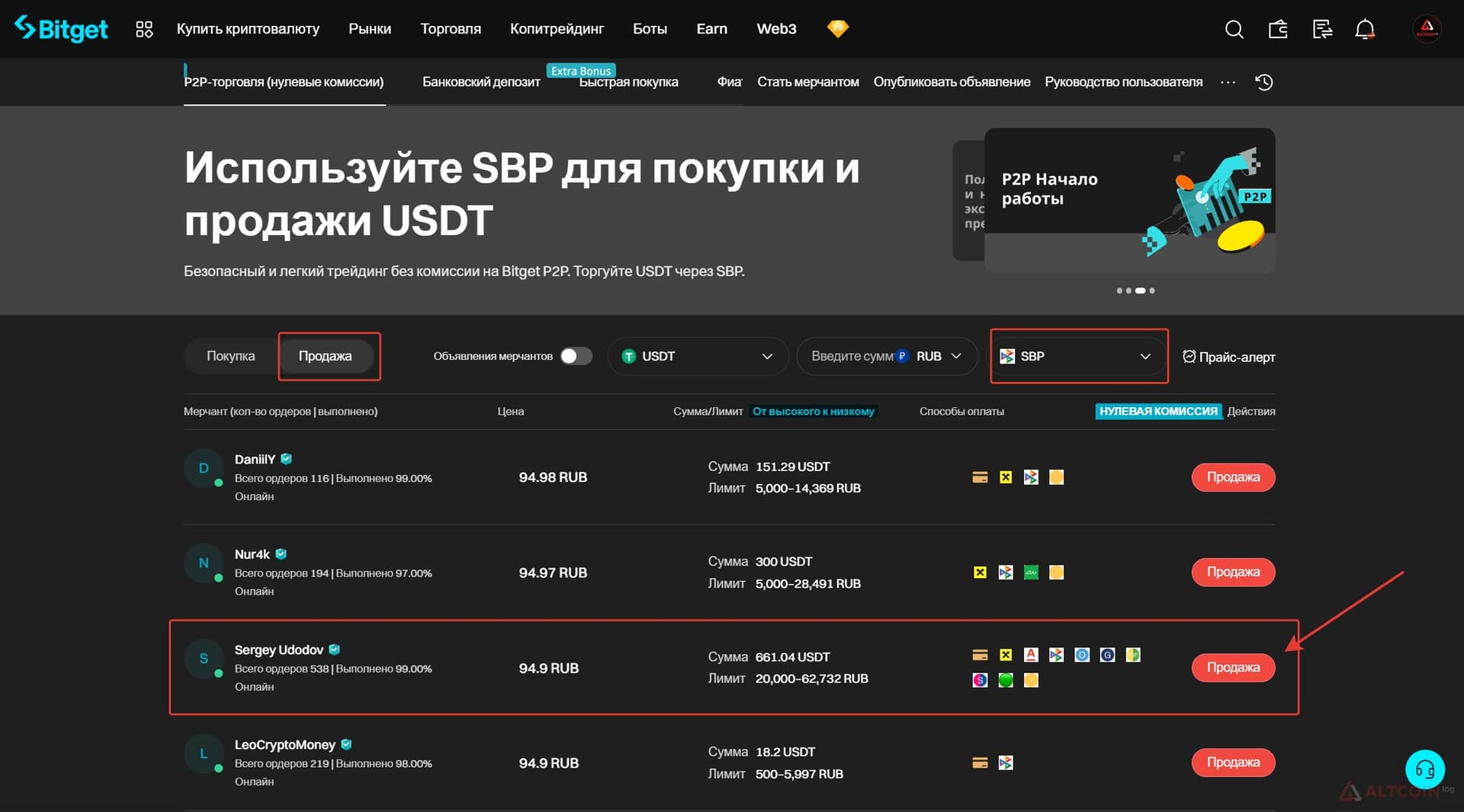
Task: Expand the SBP payment method dropdown
Action: click(1079, 356)
